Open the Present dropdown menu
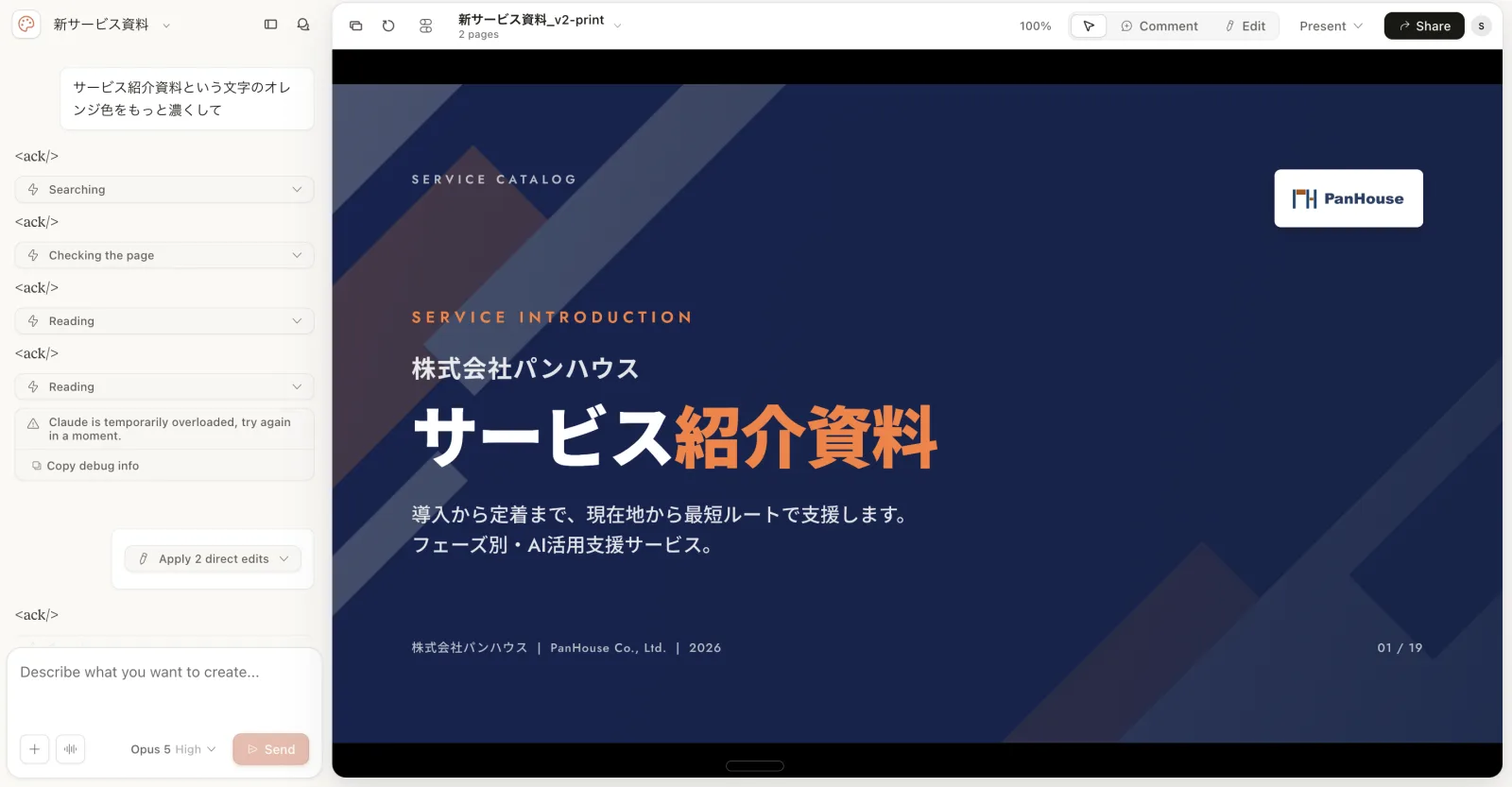This screenshot has height=787, width=1512. click(x=1331, y=26)
